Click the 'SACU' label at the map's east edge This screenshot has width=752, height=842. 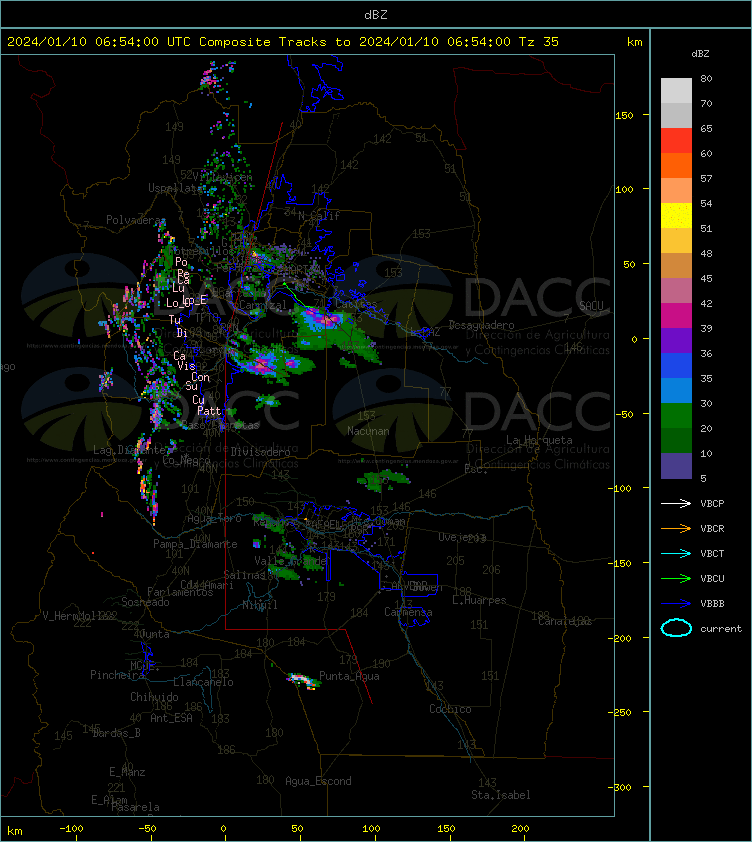(x=591, y=306)
